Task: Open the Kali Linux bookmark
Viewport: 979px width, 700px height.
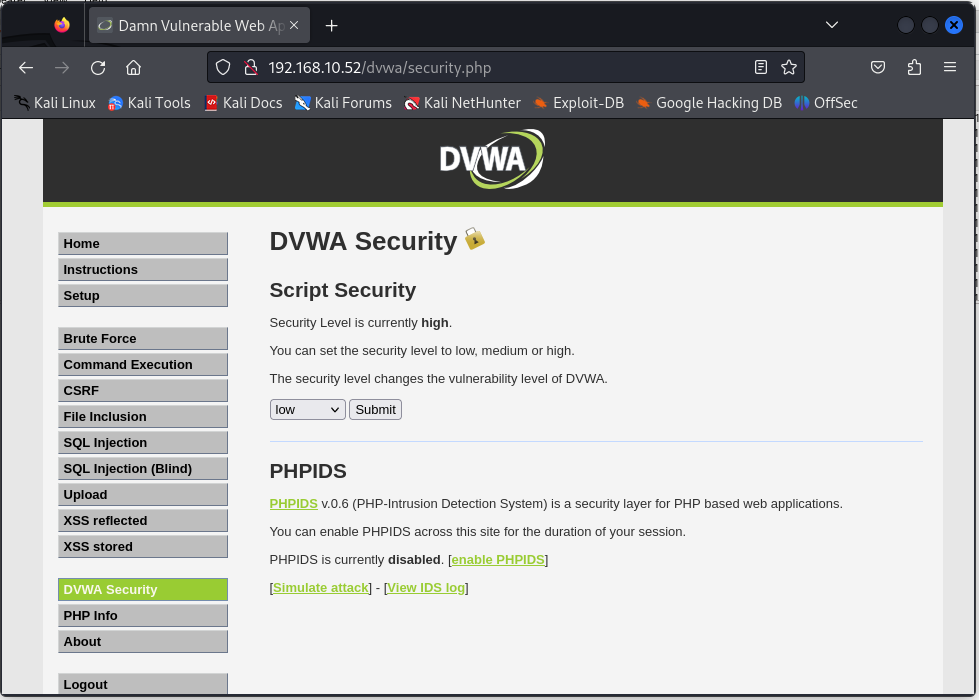Action: (x=55, y=103)
